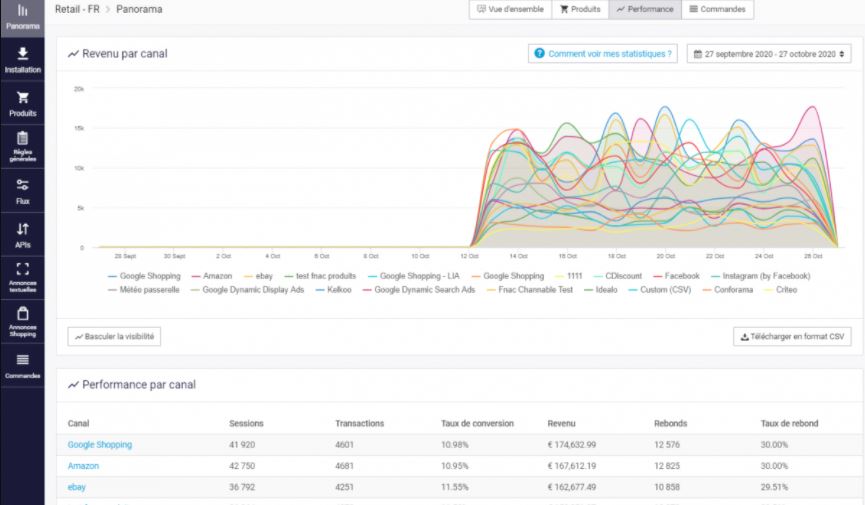
Task: Click the Sessions column header
Action: pos(246,424)
